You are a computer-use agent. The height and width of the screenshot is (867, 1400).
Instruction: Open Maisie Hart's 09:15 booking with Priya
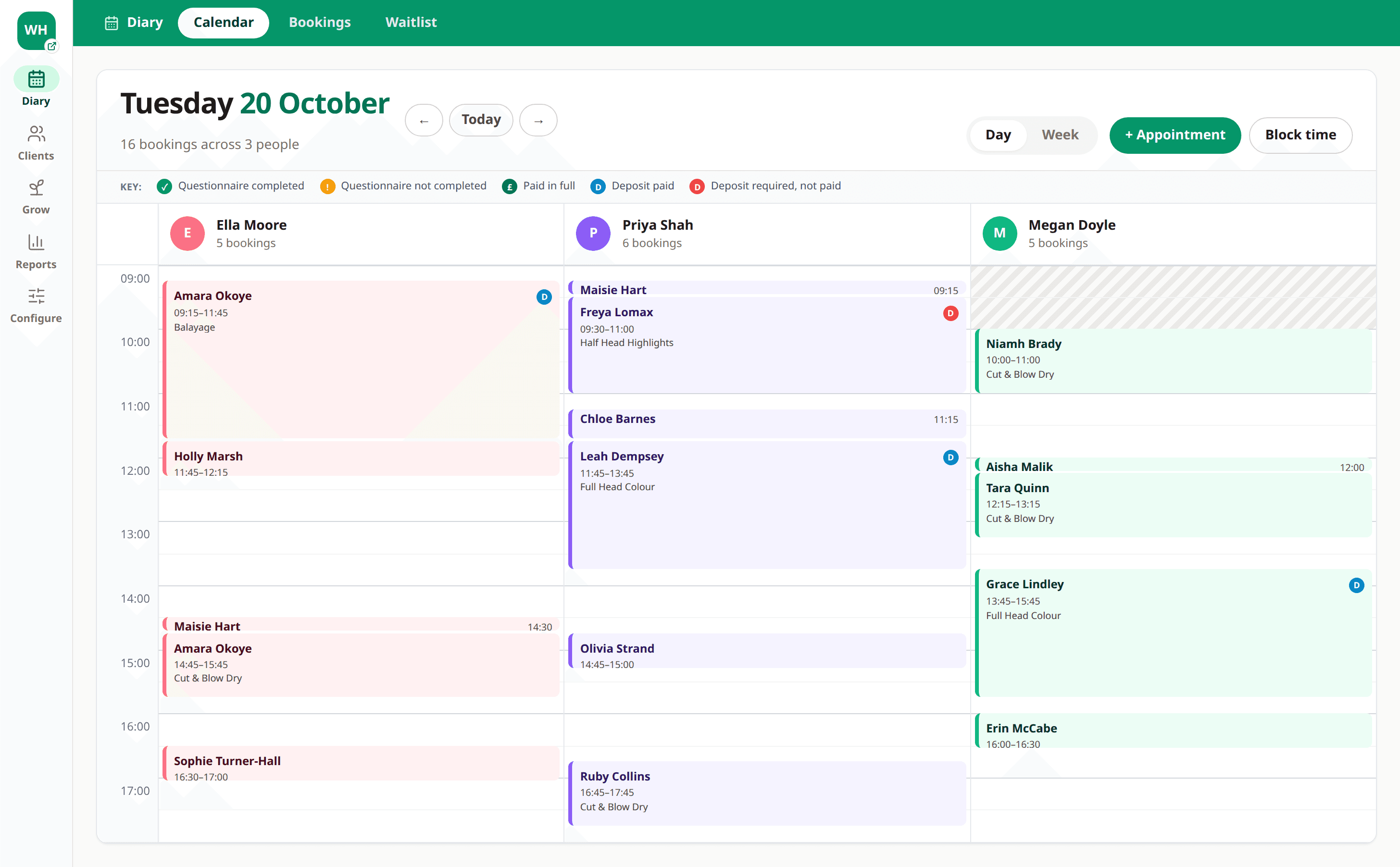point(767,288)
